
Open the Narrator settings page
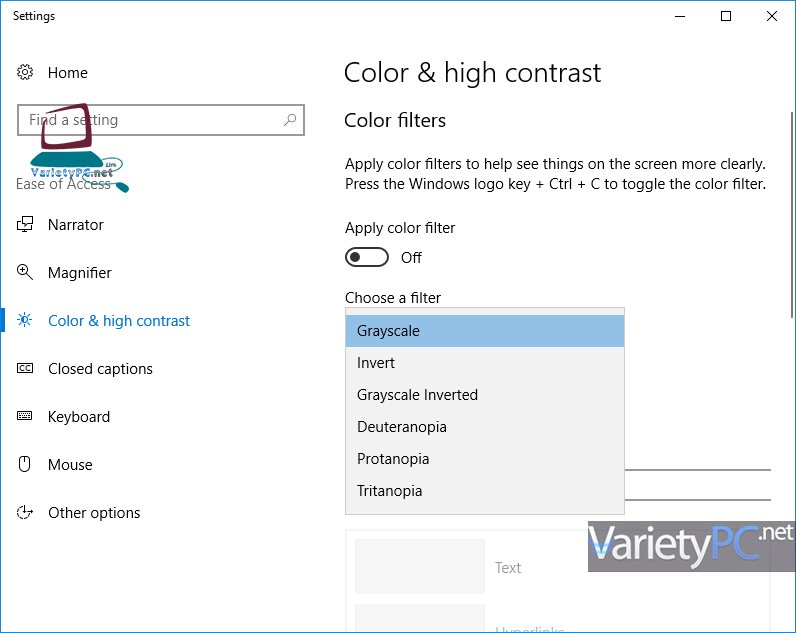point(76,225)
